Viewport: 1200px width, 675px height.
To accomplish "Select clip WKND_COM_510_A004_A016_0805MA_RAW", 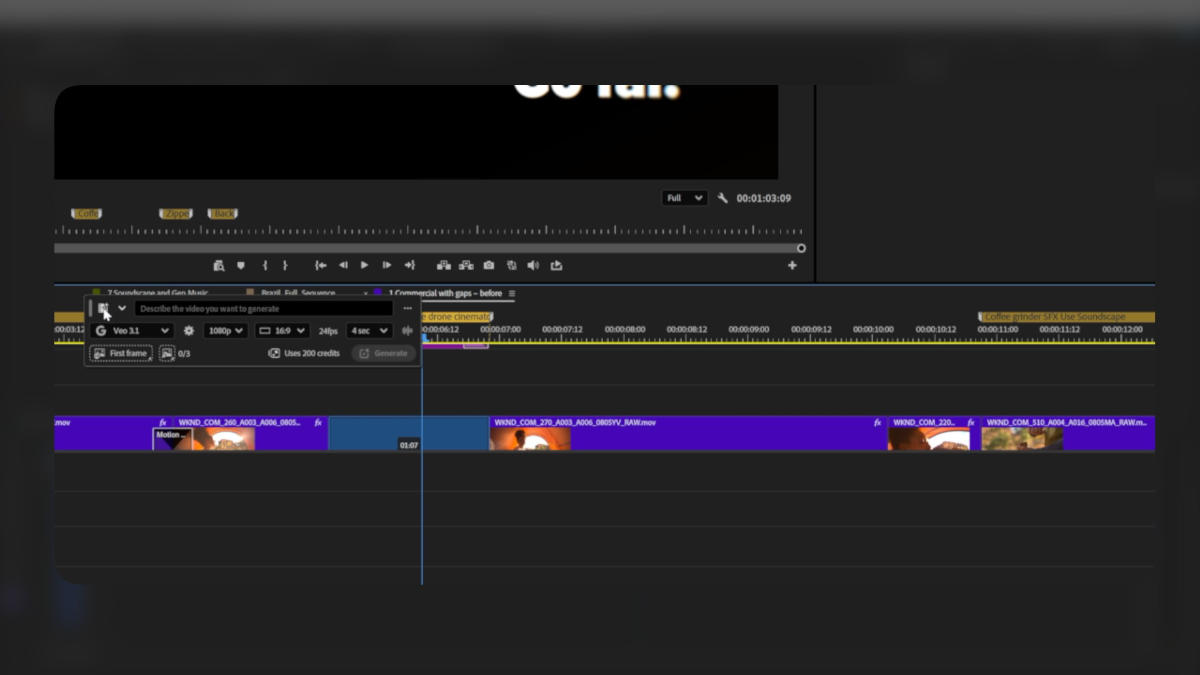I will (x=1068, y=433).
